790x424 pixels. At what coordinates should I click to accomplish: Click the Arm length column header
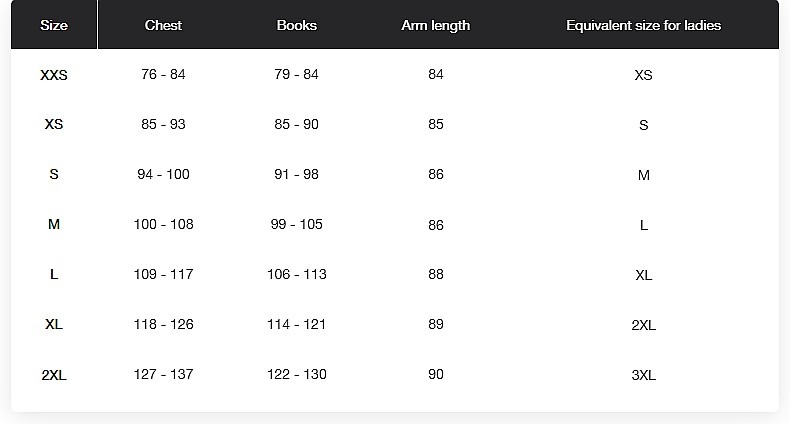[436, 25]
